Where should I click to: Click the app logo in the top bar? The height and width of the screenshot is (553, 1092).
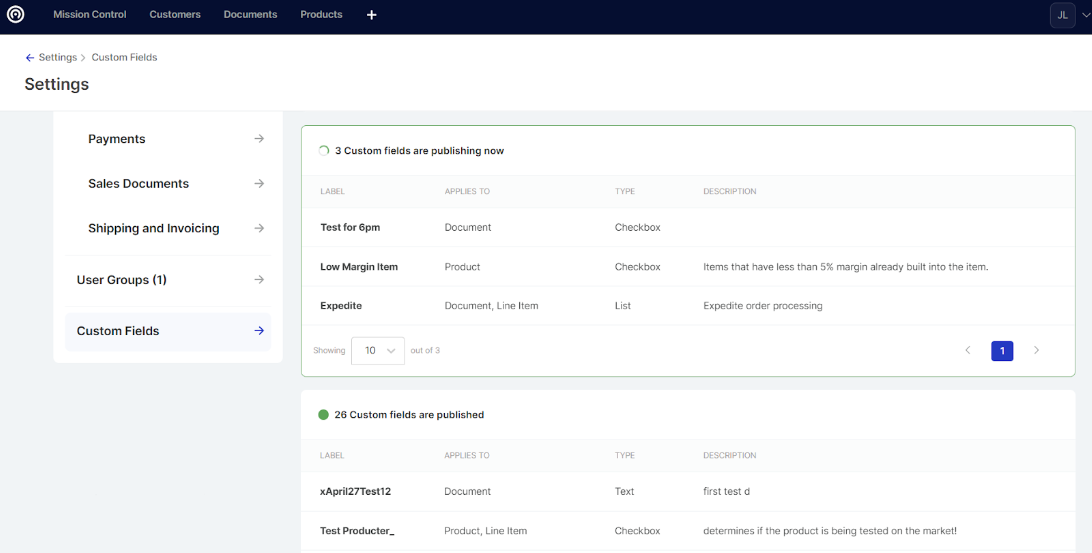pyautogui.click(x=15, y=15)
